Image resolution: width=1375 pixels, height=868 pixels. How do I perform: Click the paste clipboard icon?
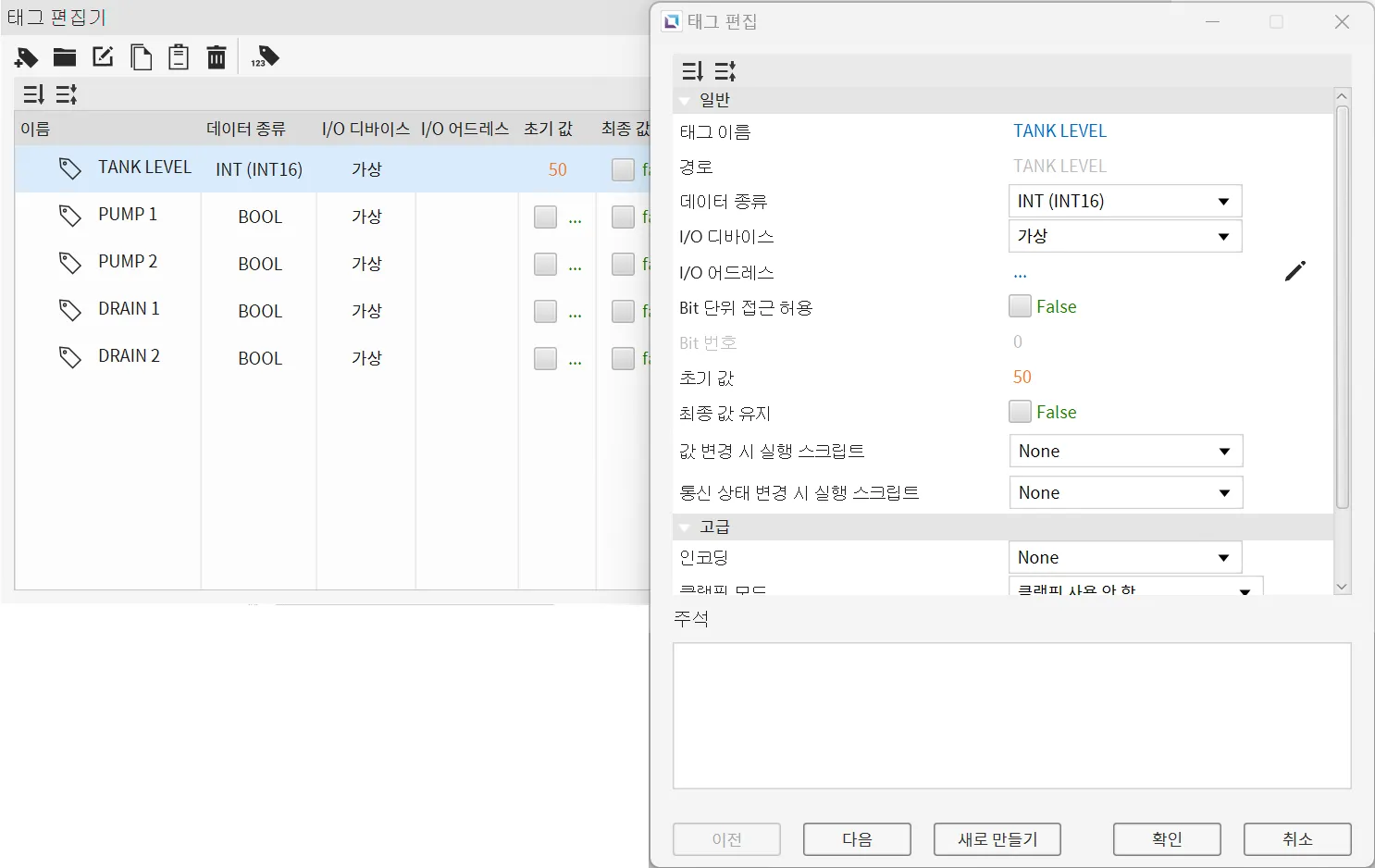pos(179,57)
